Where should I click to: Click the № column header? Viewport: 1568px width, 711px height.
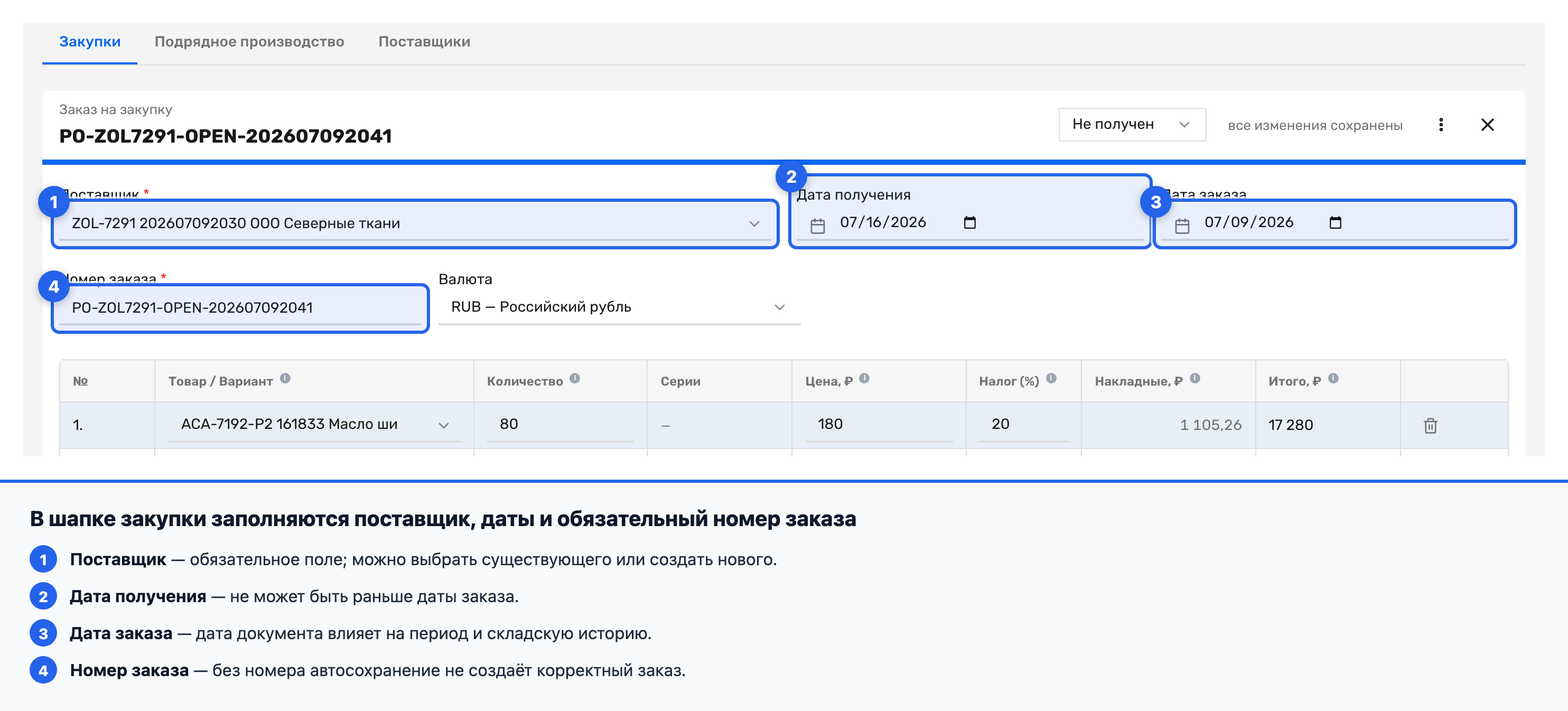pos(80,381)
